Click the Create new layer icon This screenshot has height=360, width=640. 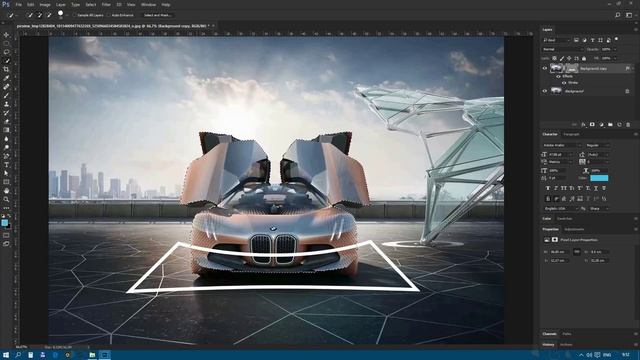pyautogui.click(x=619, y=124)
